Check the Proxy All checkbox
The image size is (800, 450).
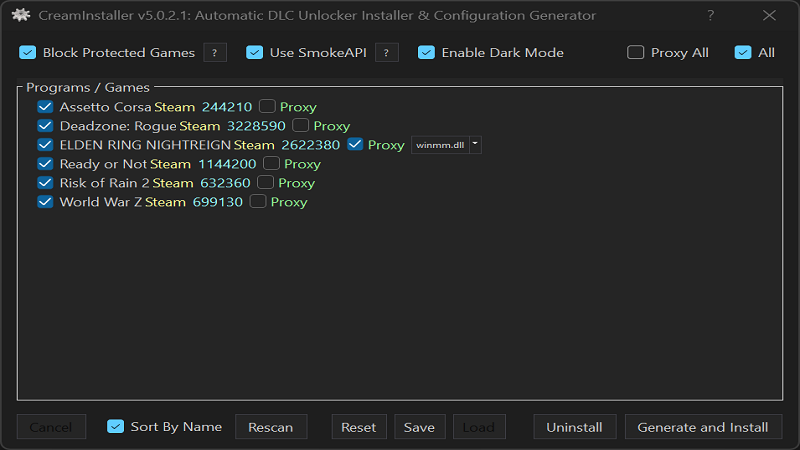636,52
